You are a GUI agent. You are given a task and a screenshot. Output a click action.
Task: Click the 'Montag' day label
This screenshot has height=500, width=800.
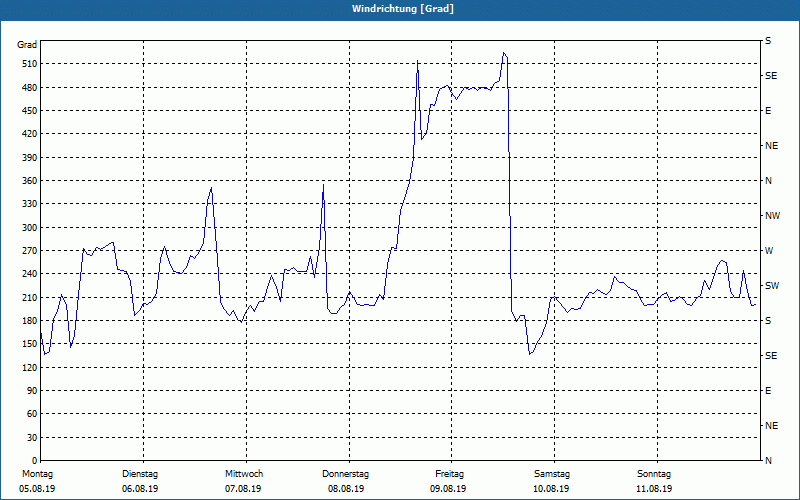pos(37,474)
